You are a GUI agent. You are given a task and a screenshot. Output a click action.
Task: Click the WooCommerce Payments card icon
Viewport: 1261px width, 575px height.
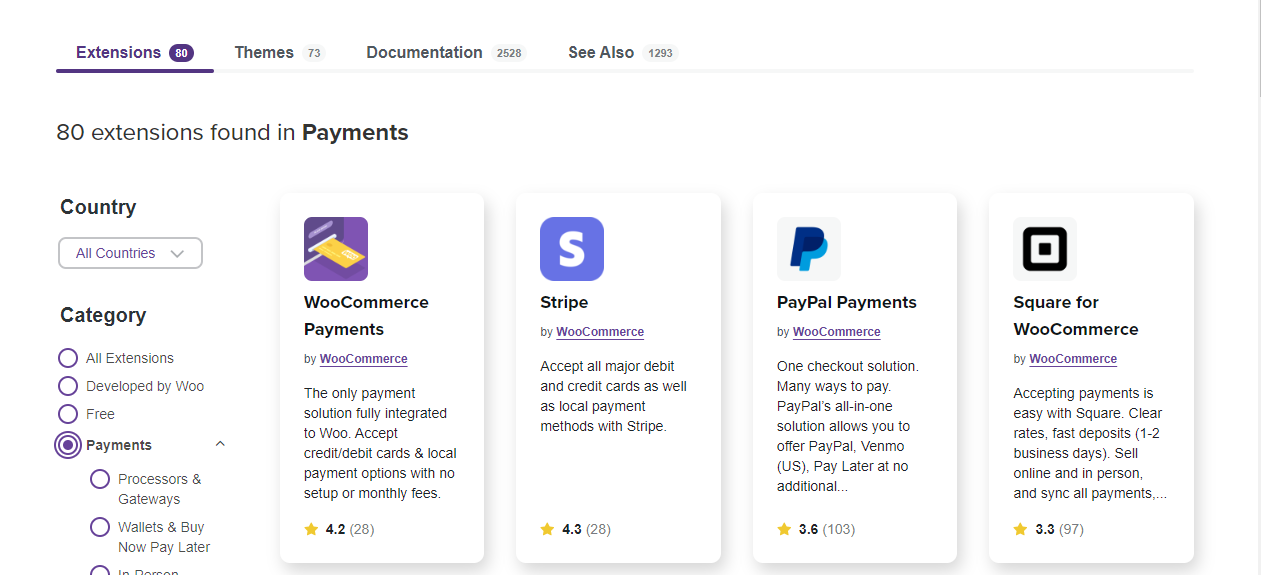(335, 249)
